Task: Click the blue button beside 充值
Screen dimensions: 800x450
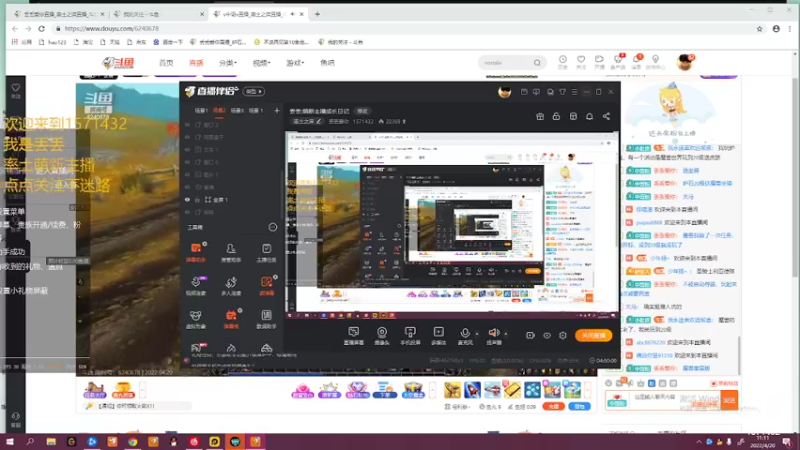Action: 579,406
